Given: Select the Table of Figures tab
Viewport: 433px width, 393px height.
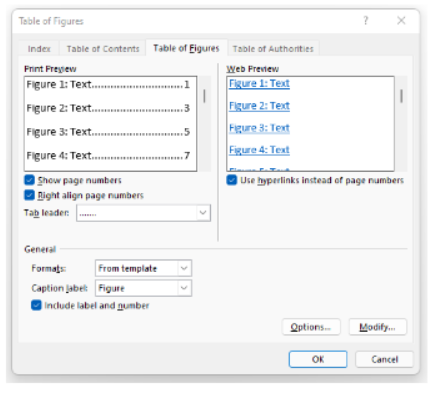Looking at the screenshot, I should [186, 48].
